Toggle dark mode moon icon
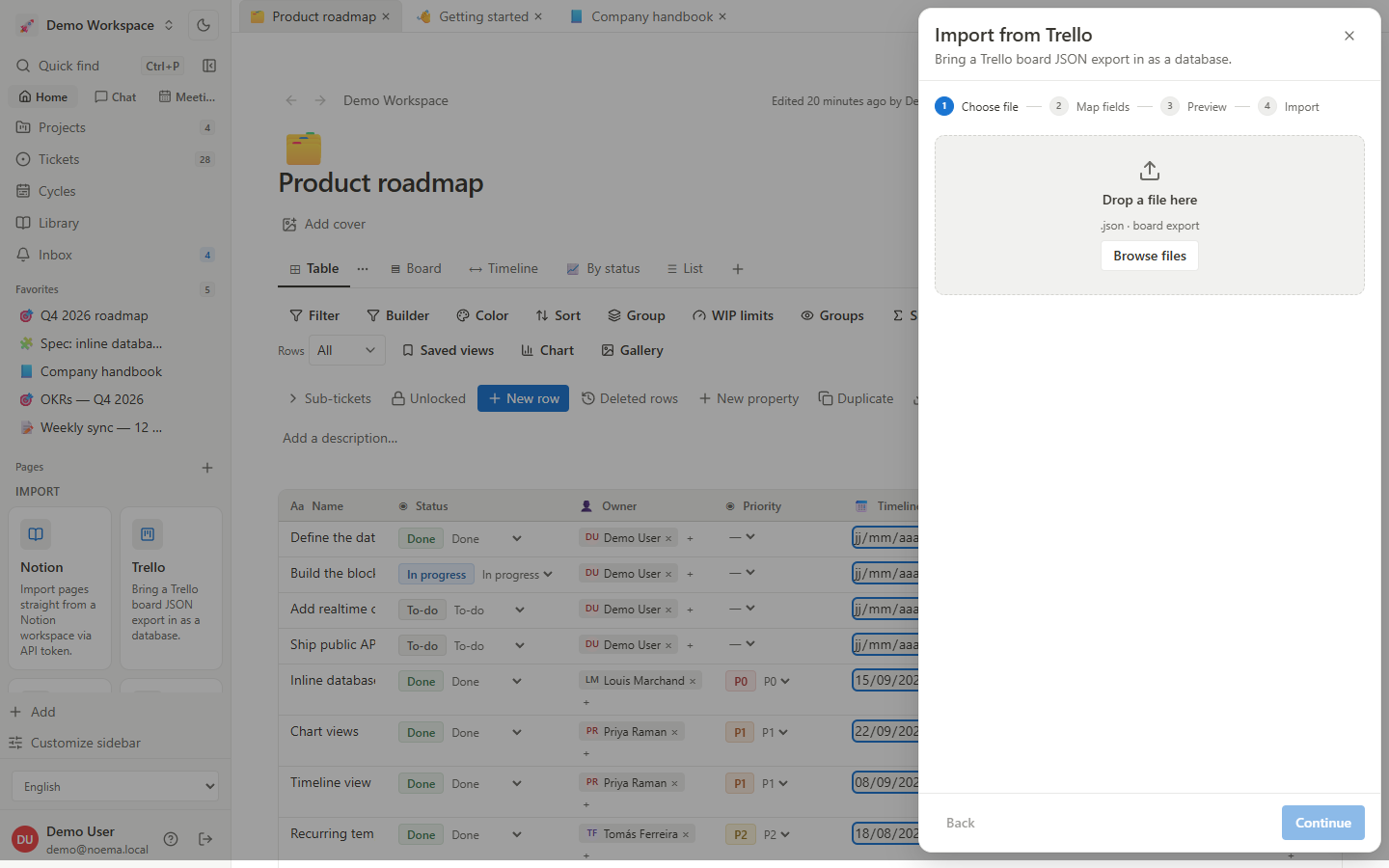 (x=204, y=25)
